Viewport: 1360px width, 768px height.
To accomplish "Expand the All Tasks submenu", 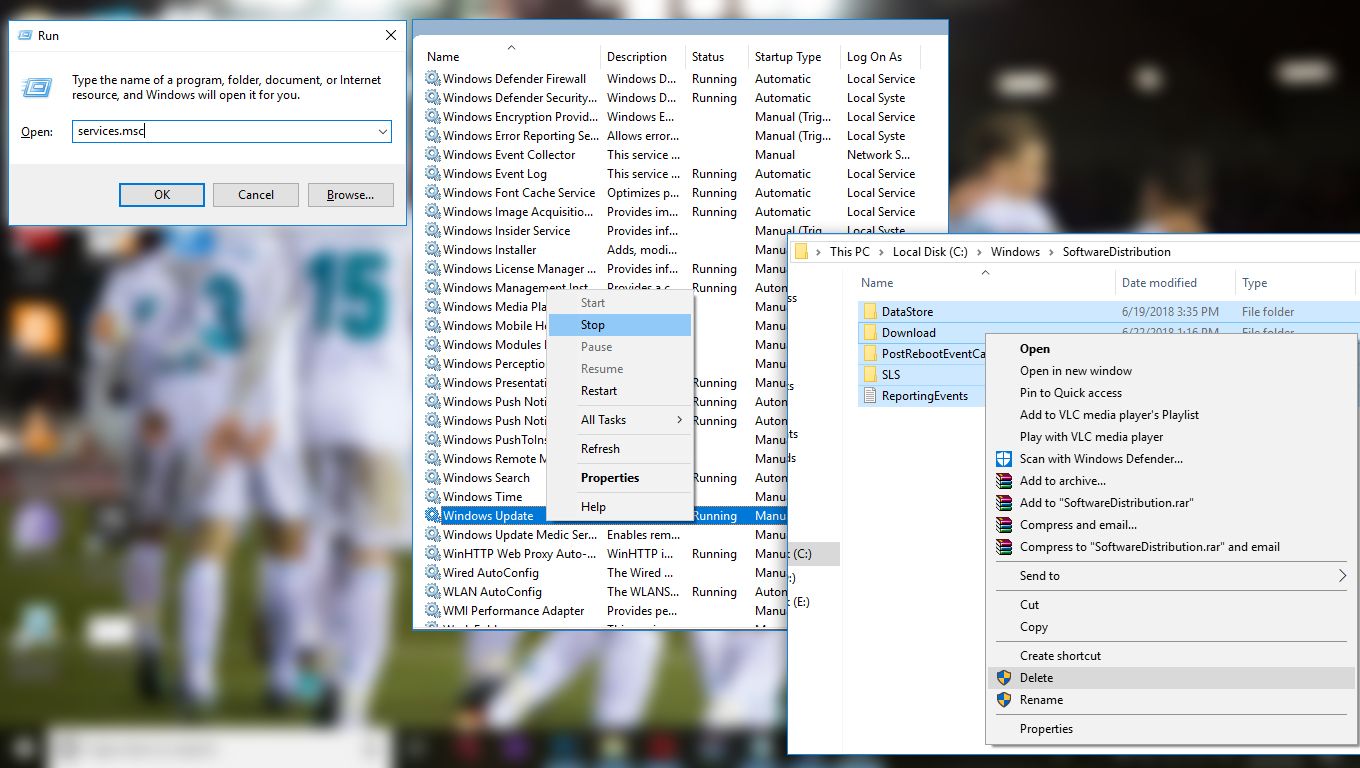I will click(620, 420).
